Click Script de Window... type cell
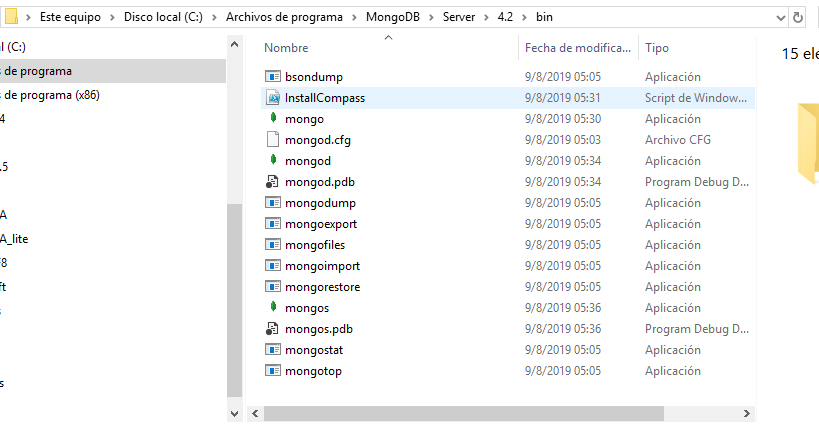Screen dimensions: 819x444 click(696, 98)
